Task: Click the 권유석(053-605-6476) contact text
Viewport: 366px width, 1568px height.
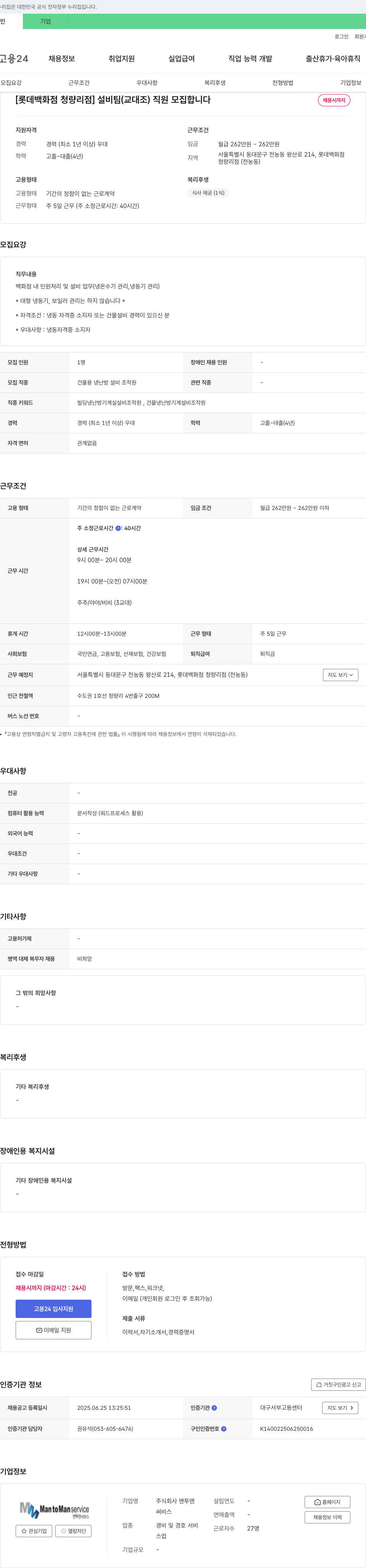Action: pos(105,1429)
